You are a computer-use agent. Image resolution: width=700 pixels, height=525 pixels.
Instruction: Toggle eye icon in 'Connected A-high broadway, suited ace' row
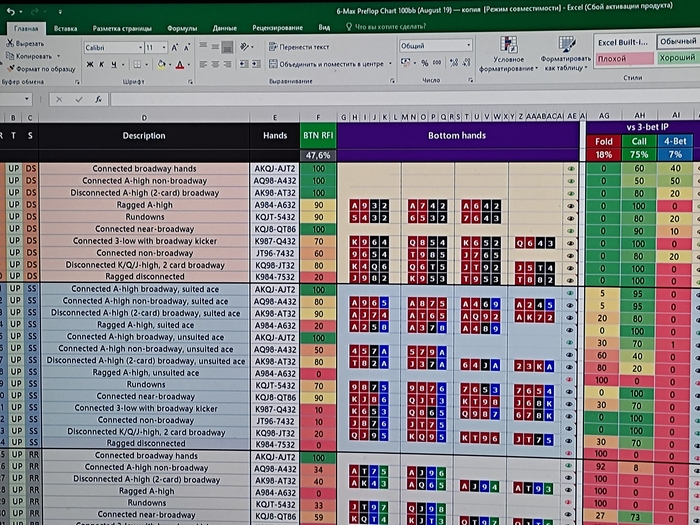(571, 293)
